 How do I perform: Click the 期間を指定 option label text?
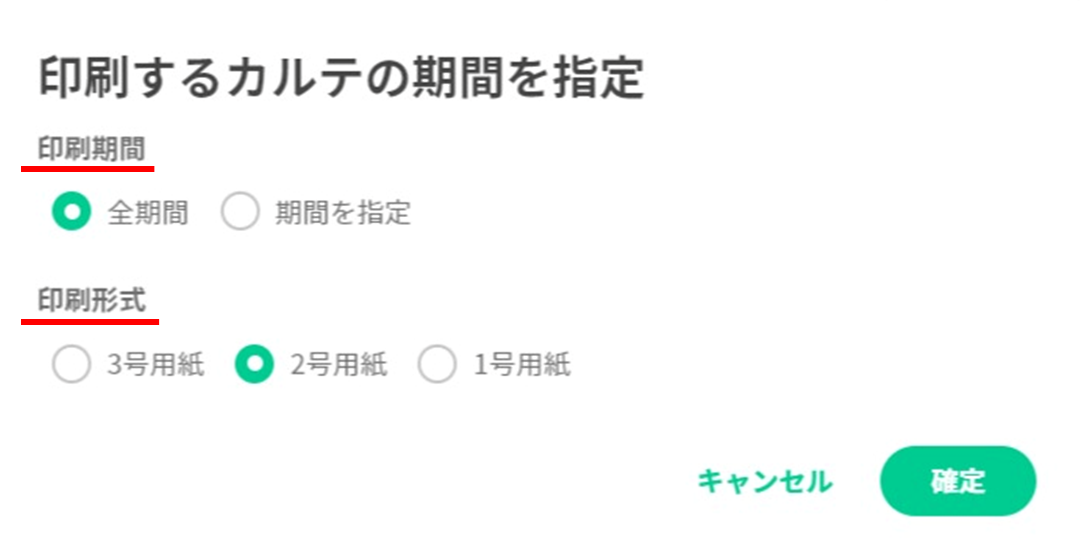coord(343,213)
